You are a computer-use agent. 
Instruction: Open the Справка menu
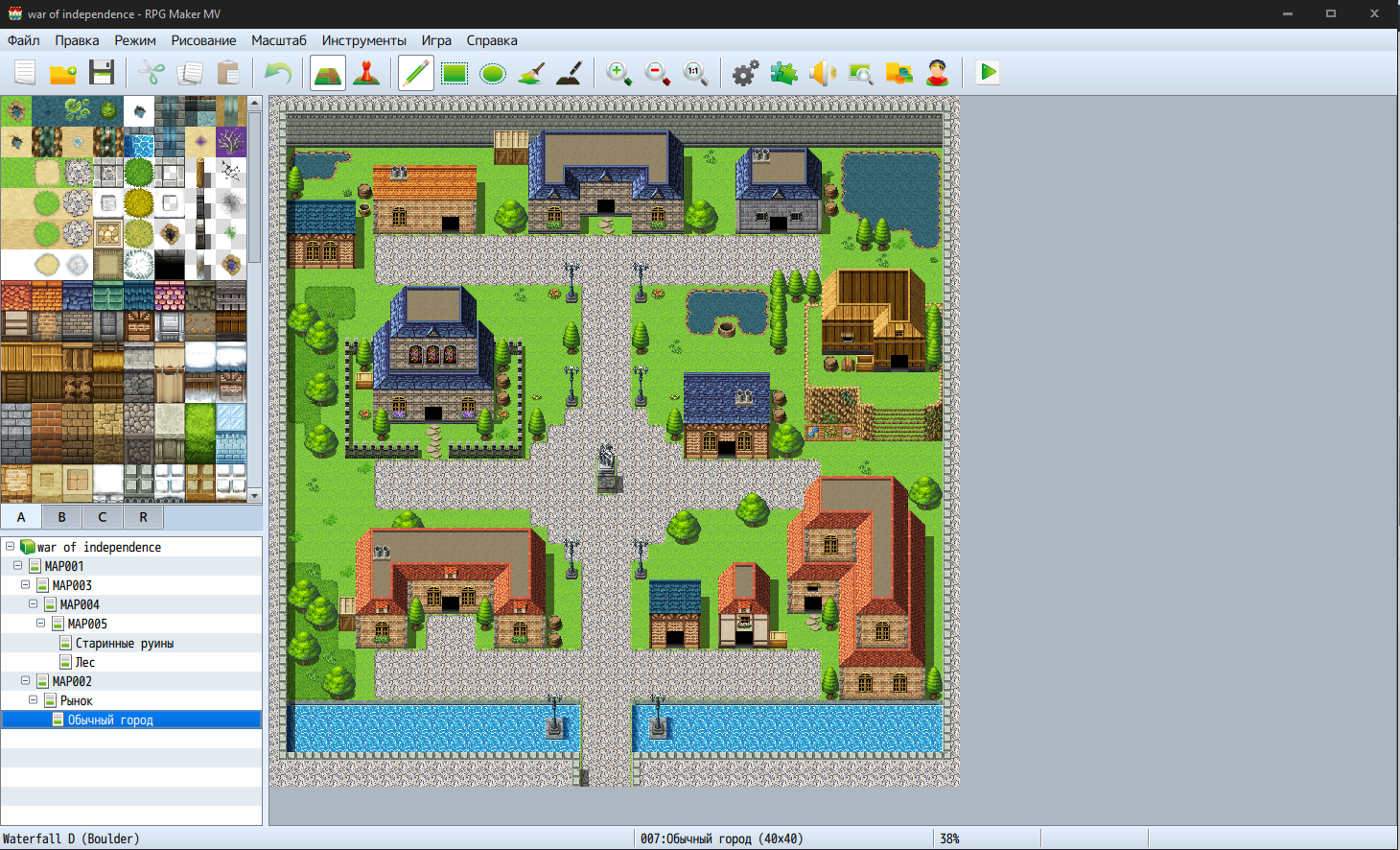(492, 40)
